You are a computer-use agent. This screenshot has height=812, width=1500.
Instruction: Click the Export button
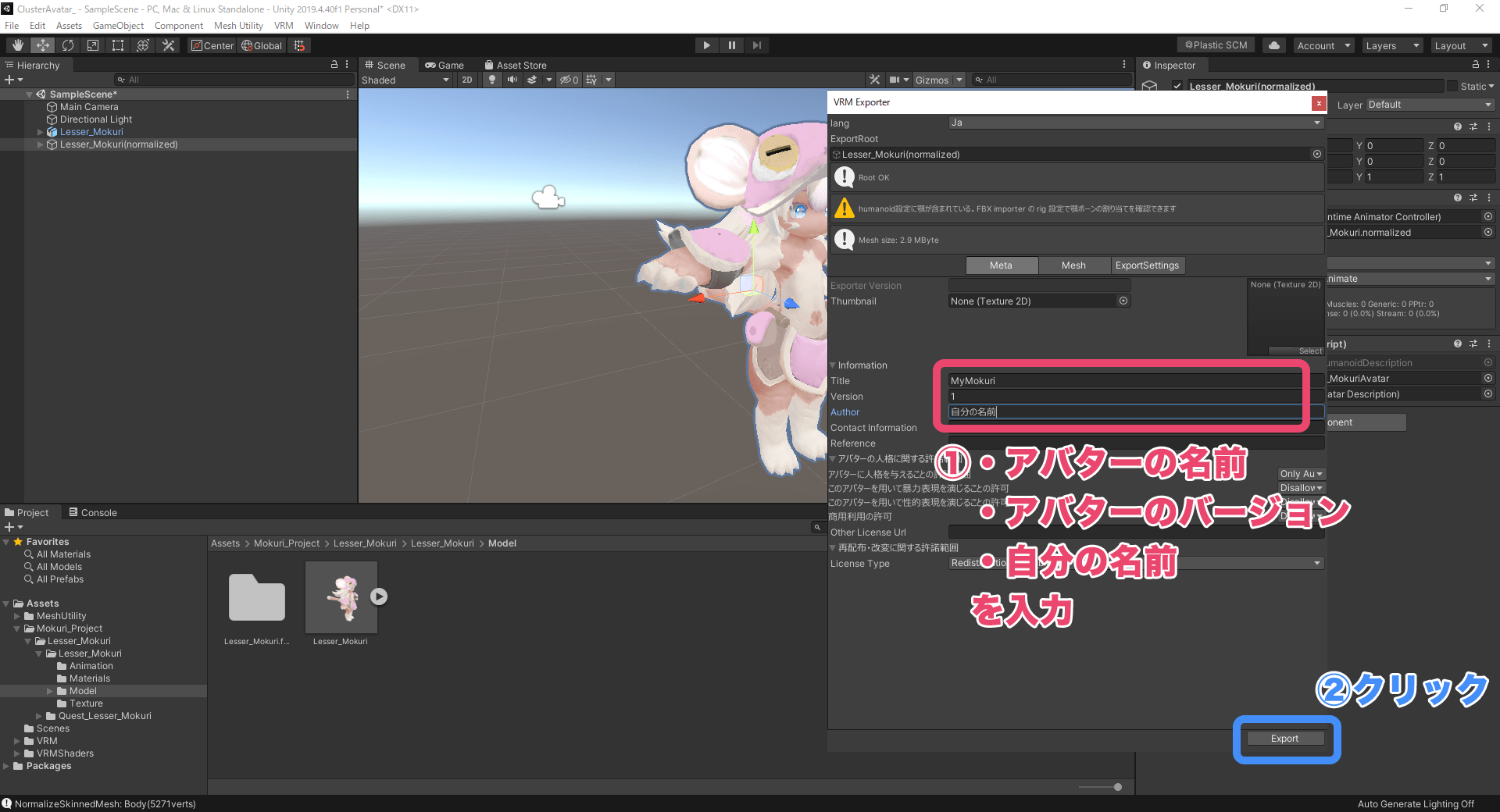point(1285,738)
